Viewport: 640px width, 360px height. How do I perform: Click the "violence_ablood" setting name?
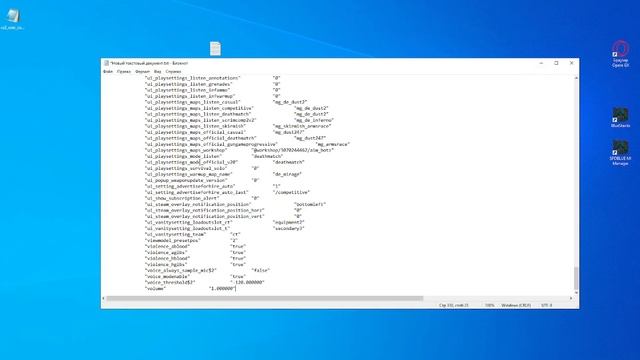coord(167,247)
